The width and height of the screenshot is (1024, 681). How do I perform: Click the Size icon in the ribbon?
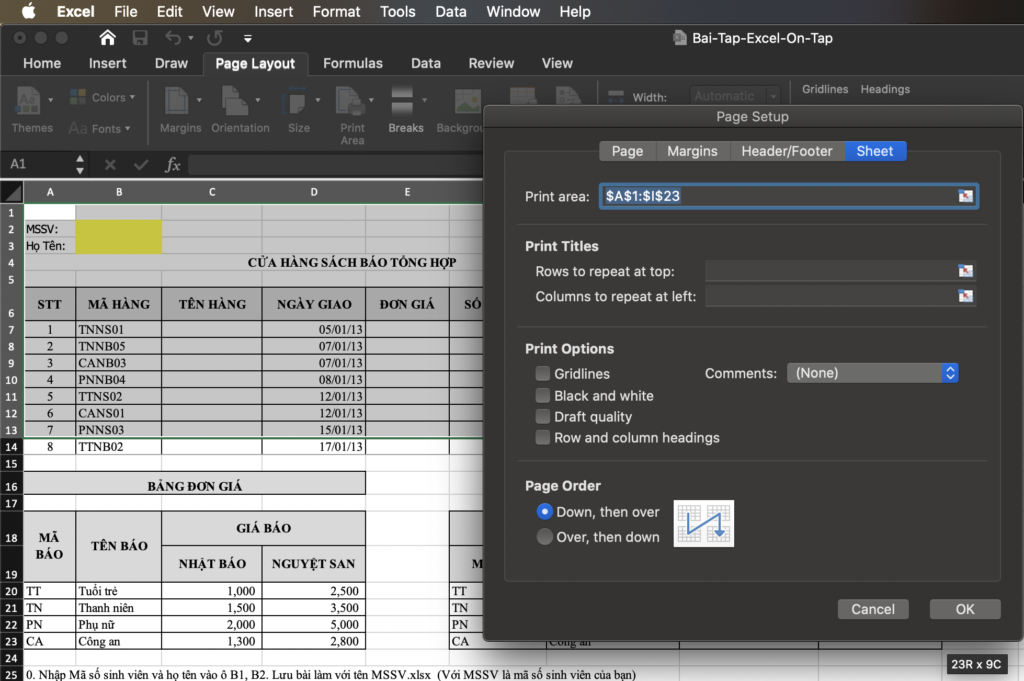click(x=295, y=101)
